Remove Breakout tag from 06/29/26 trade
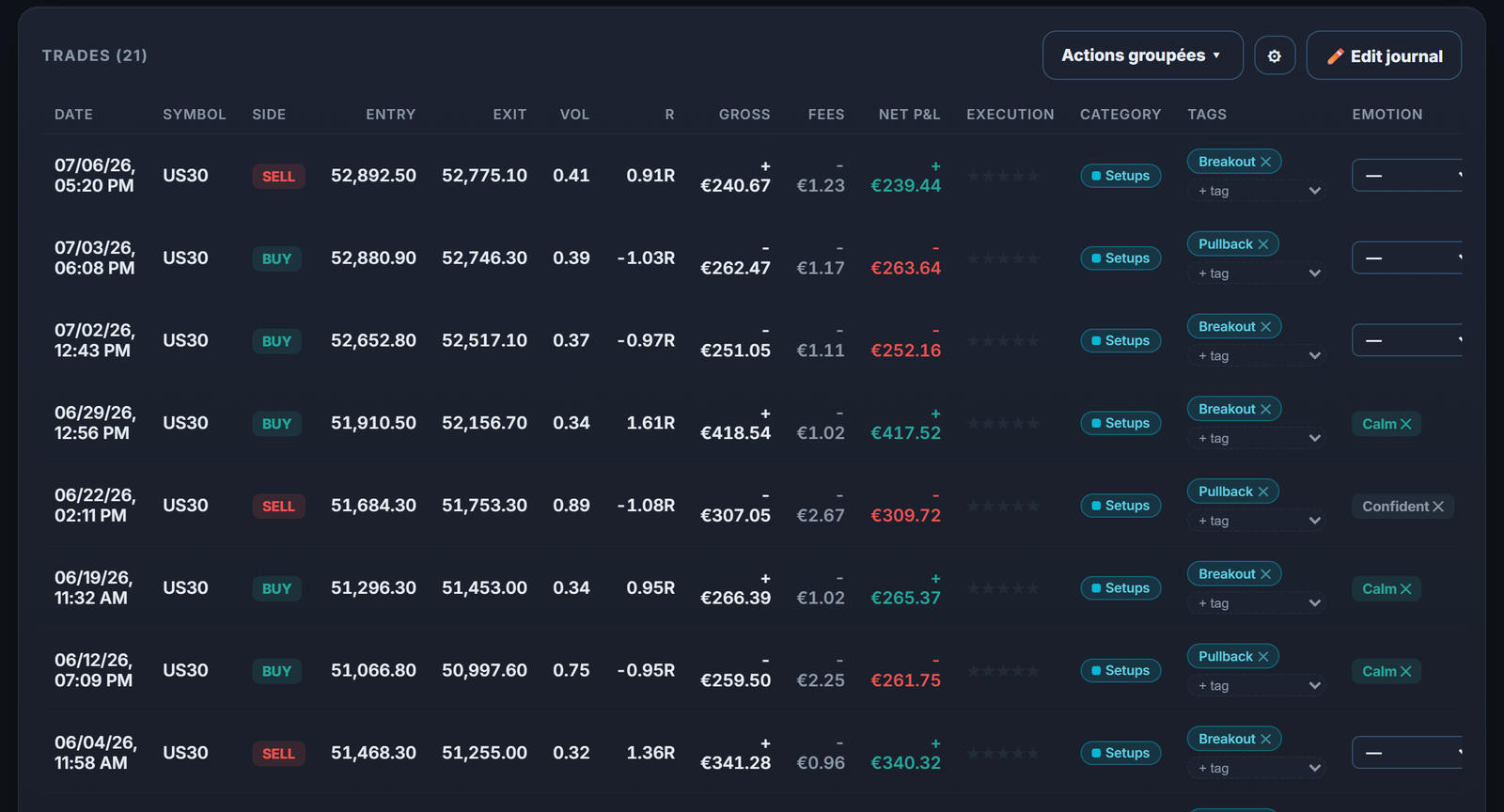Image resolution: width=1504 pixels, height=812 pixels. (1266, 409)
